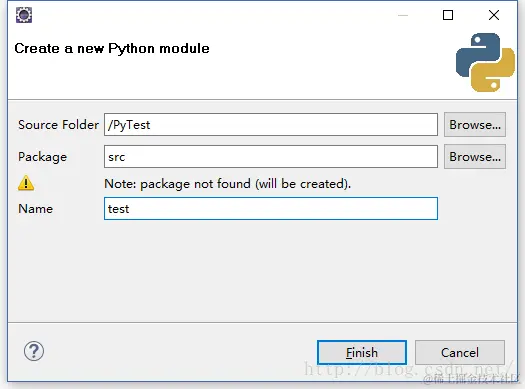The height and width of the screenshot is (389, 525).
Task: Click the Package label
Action: coord(43,157)
